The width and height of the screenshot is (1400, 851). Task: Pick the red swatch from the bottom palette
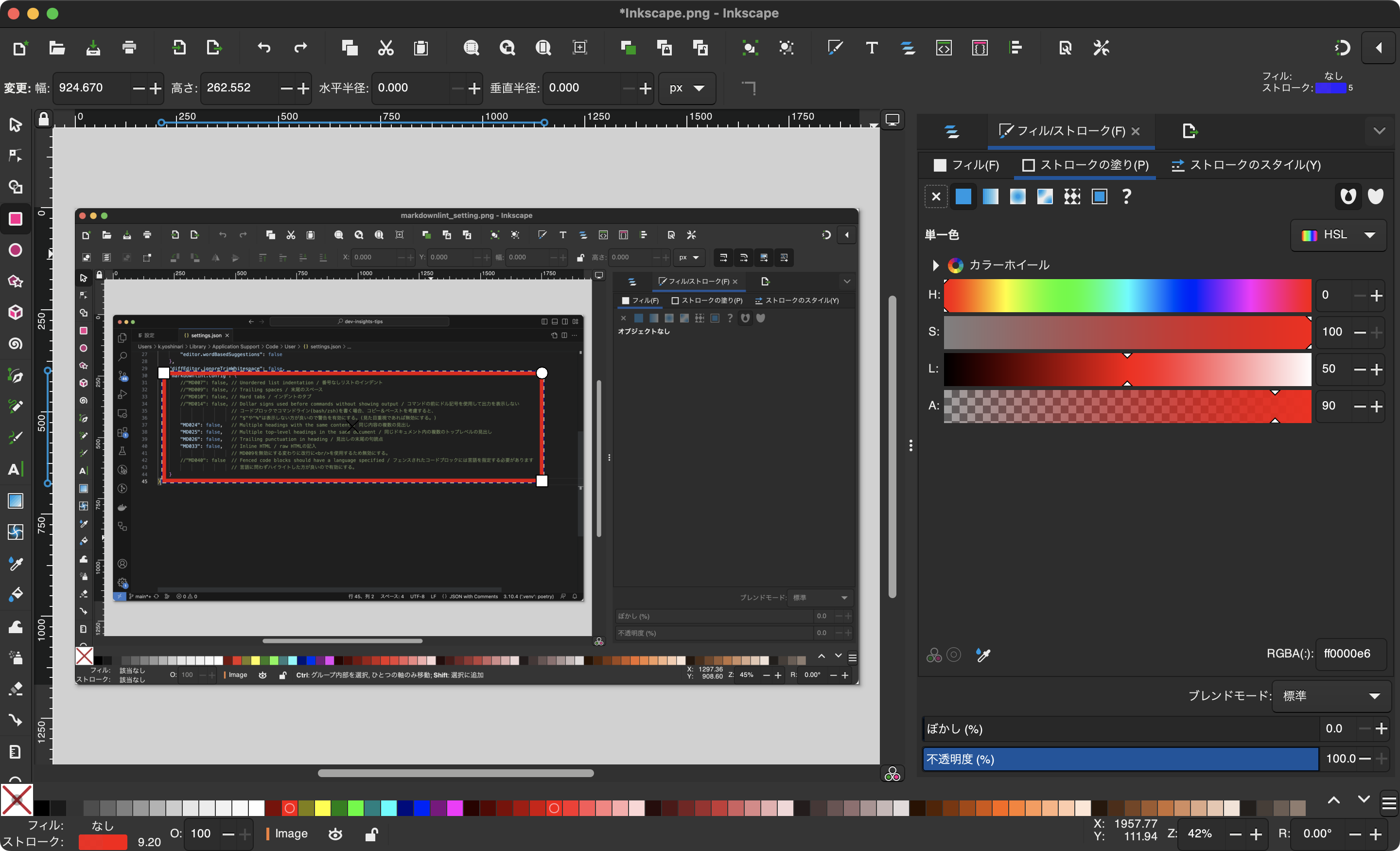click(x=289, y=808)
